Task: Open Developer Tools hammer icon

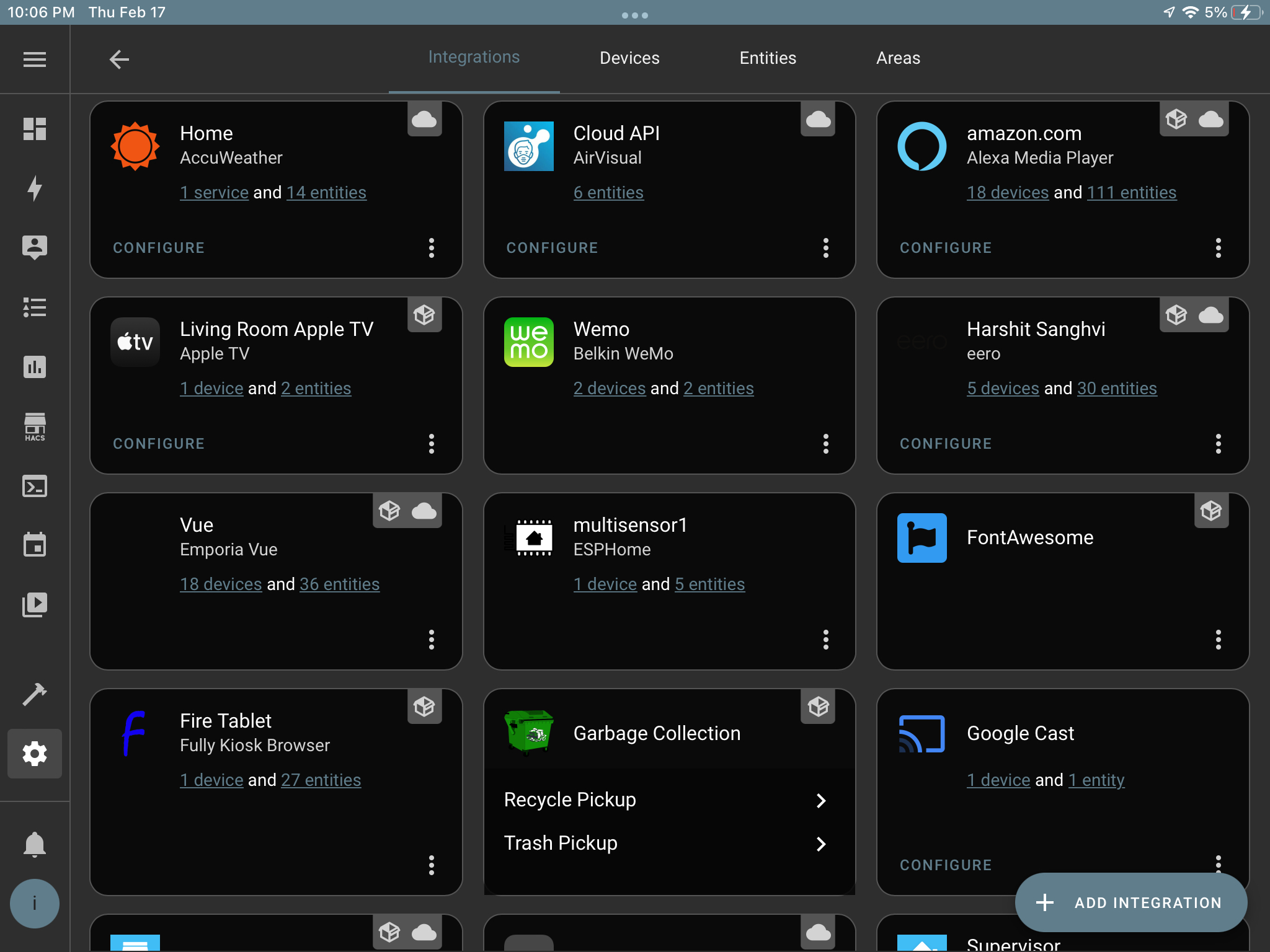Action: tap(35, 694)
